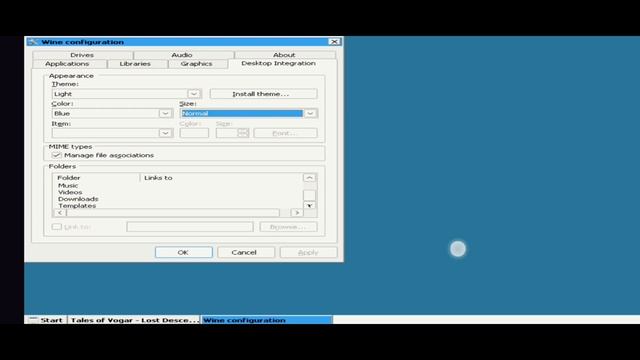This screenshot has height=360, width=640.
Task: Click folders list scroll right arrow
Action: click(297, 213)
